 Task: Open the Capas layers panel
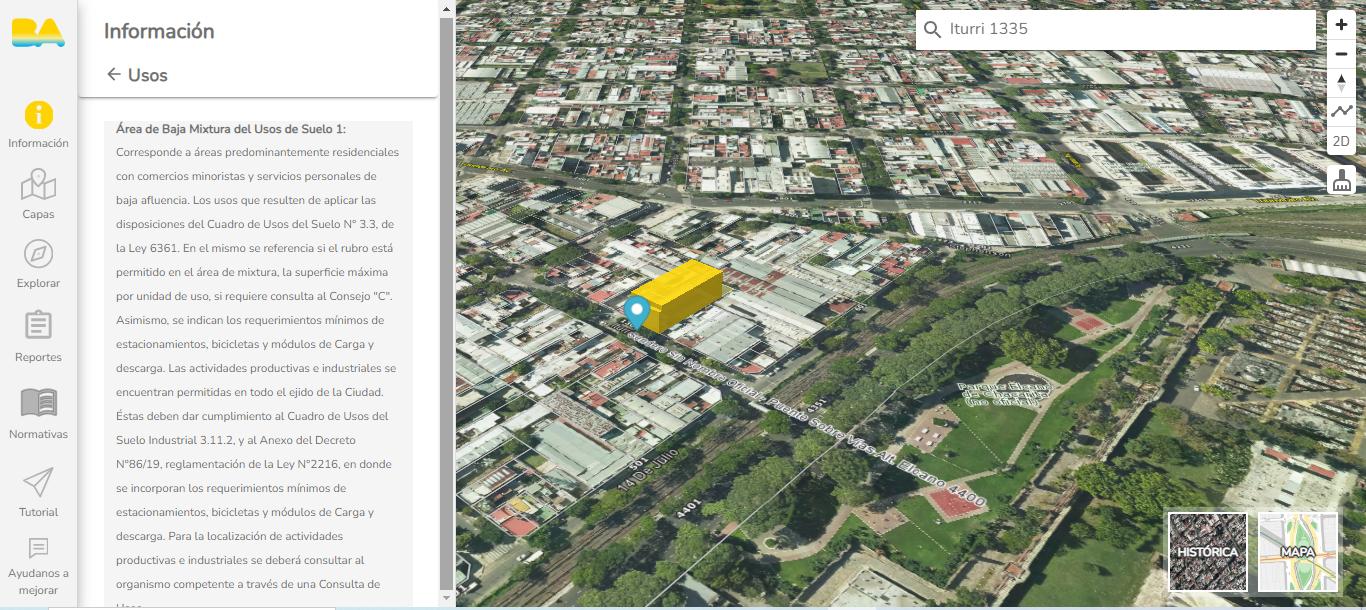tap(38, 195)
